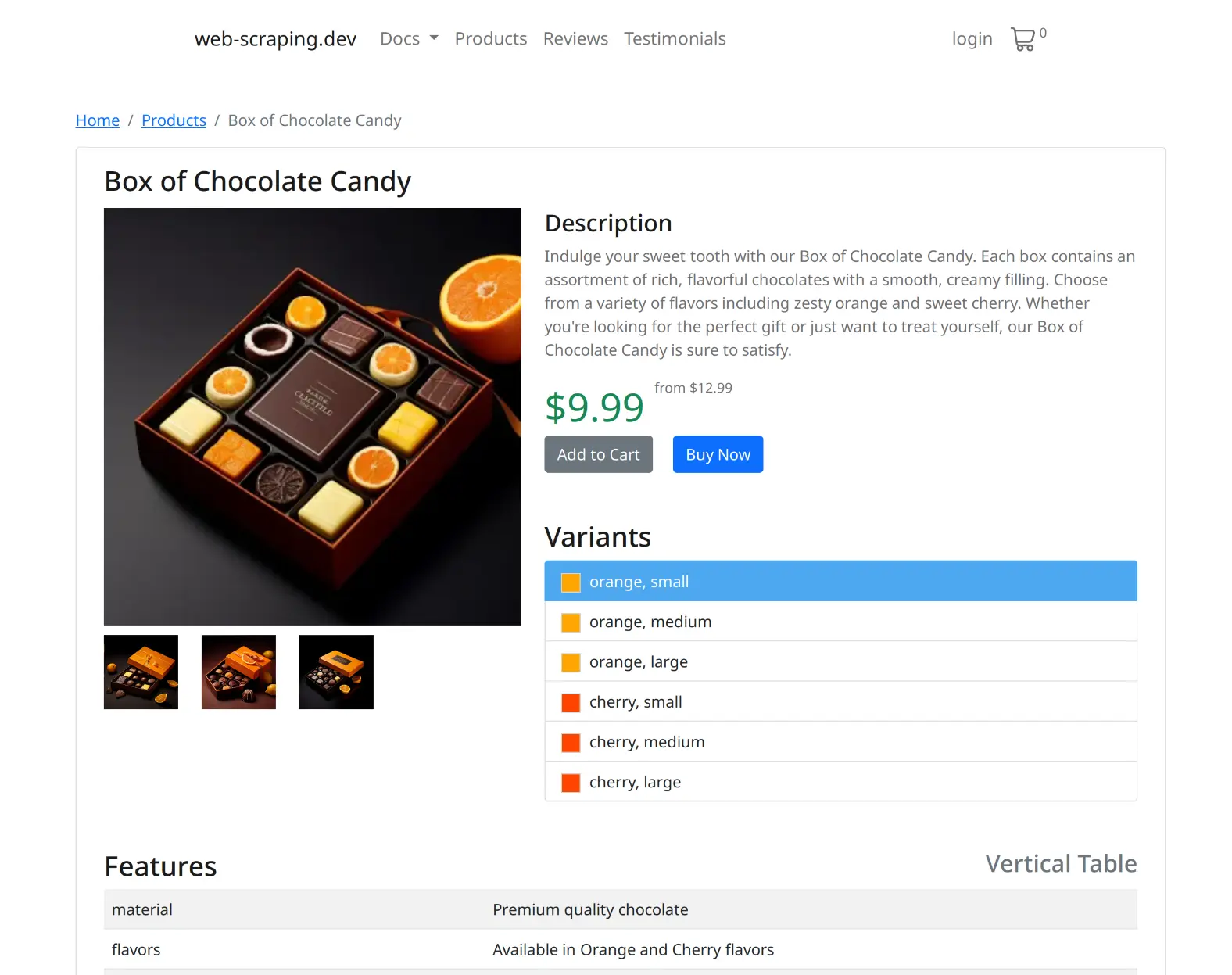Open the second product thumbnail
This screenshot has height=975, width=1232.
[x=238, y=672]
